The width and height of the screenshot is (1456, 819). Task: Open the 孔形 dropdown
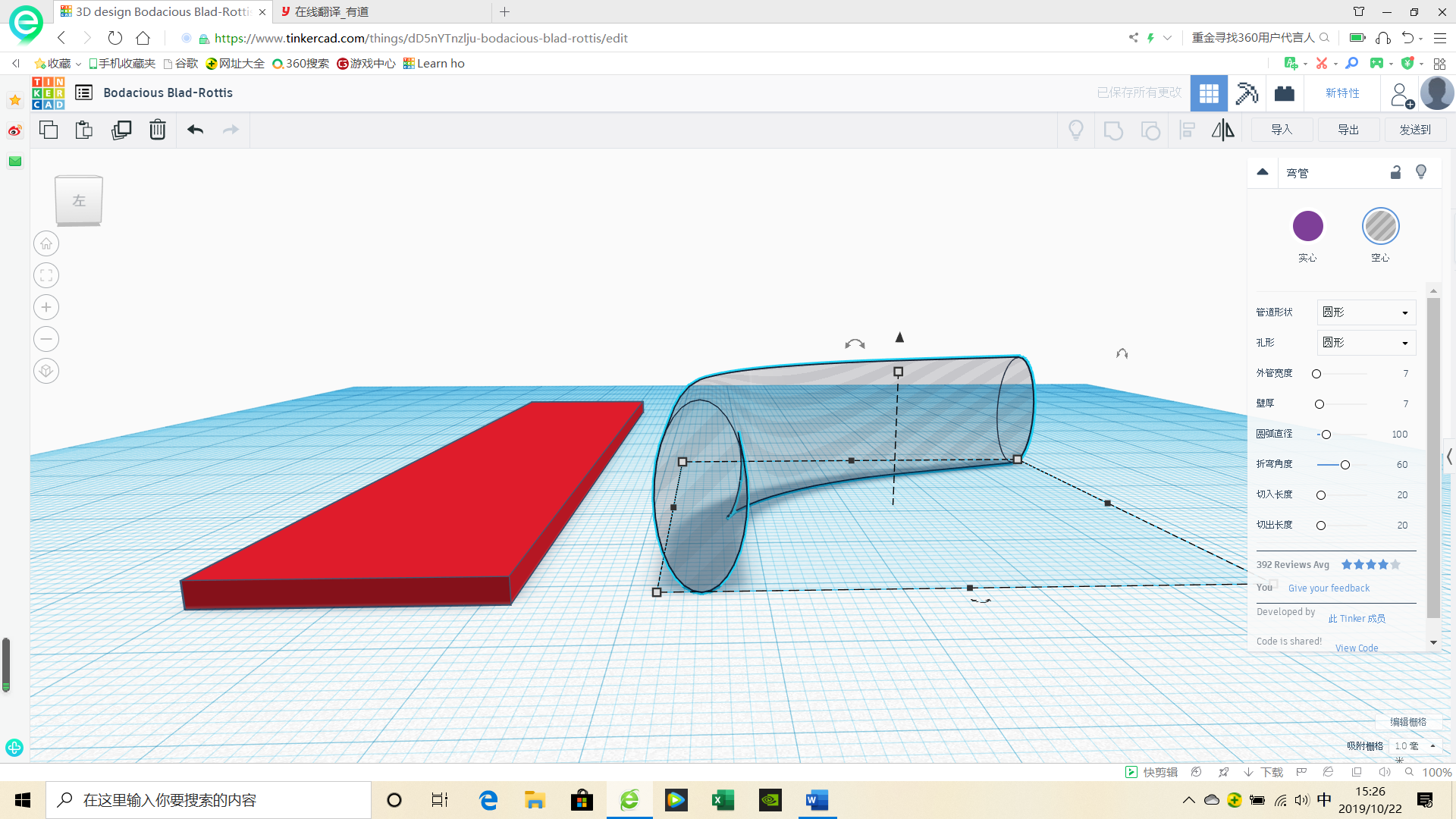click(x=1366, y=343)
